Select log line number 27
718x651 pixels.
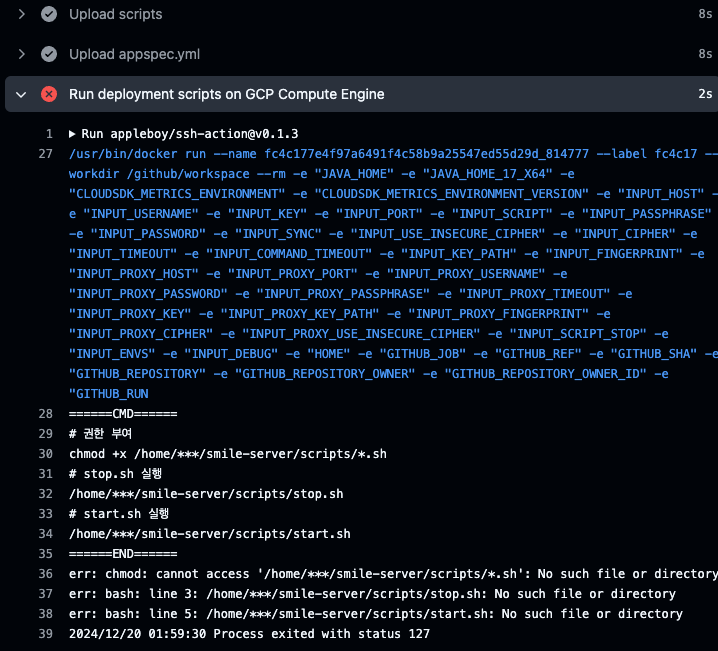click(46, 154)
